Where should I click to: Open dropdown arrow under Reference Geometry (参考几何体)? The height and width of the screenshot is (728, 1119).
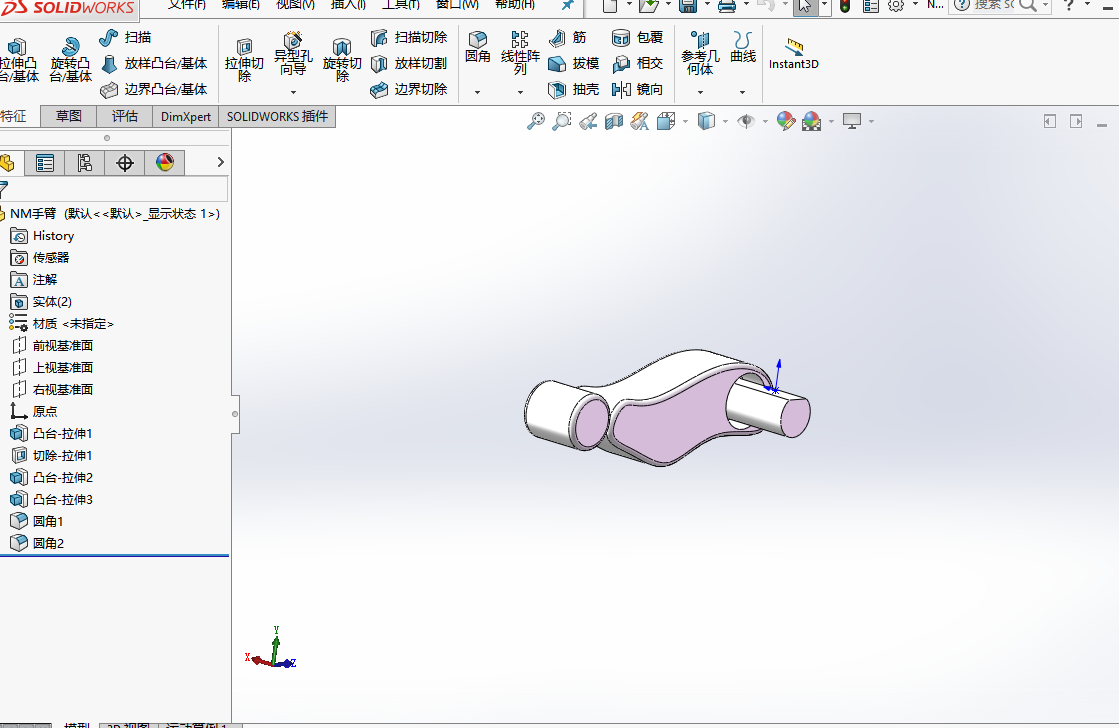tap(700, 92)
